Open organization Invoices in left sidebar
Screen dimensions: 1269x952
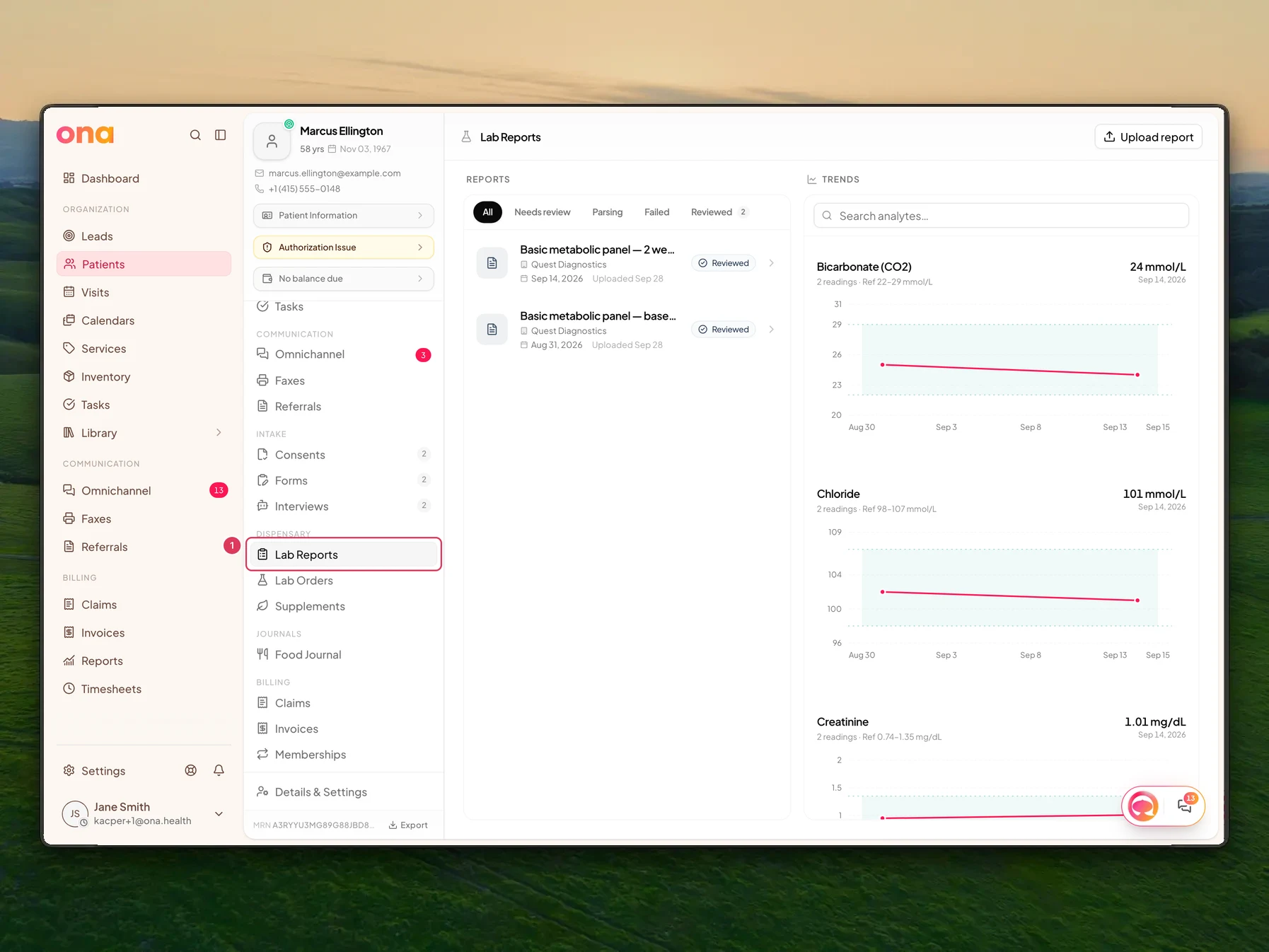point(144,633)
